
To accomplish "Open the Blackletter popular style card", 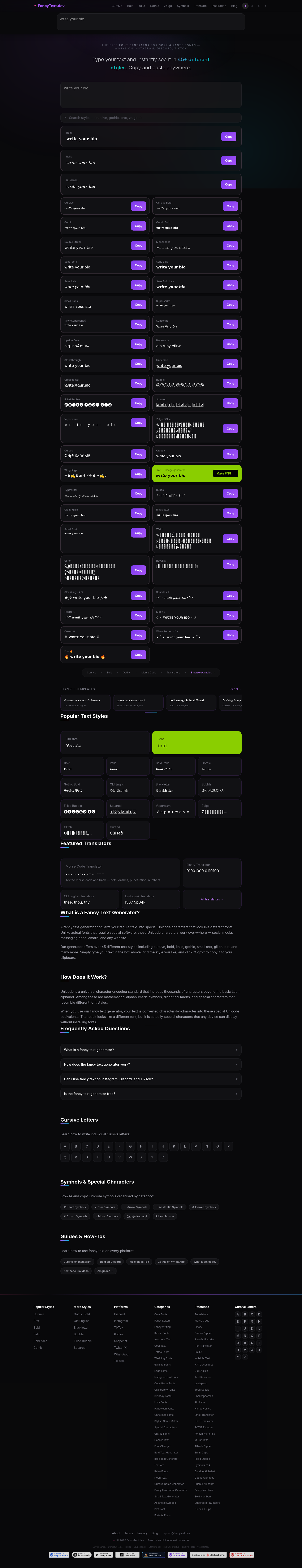I will [x=174, y=788].
